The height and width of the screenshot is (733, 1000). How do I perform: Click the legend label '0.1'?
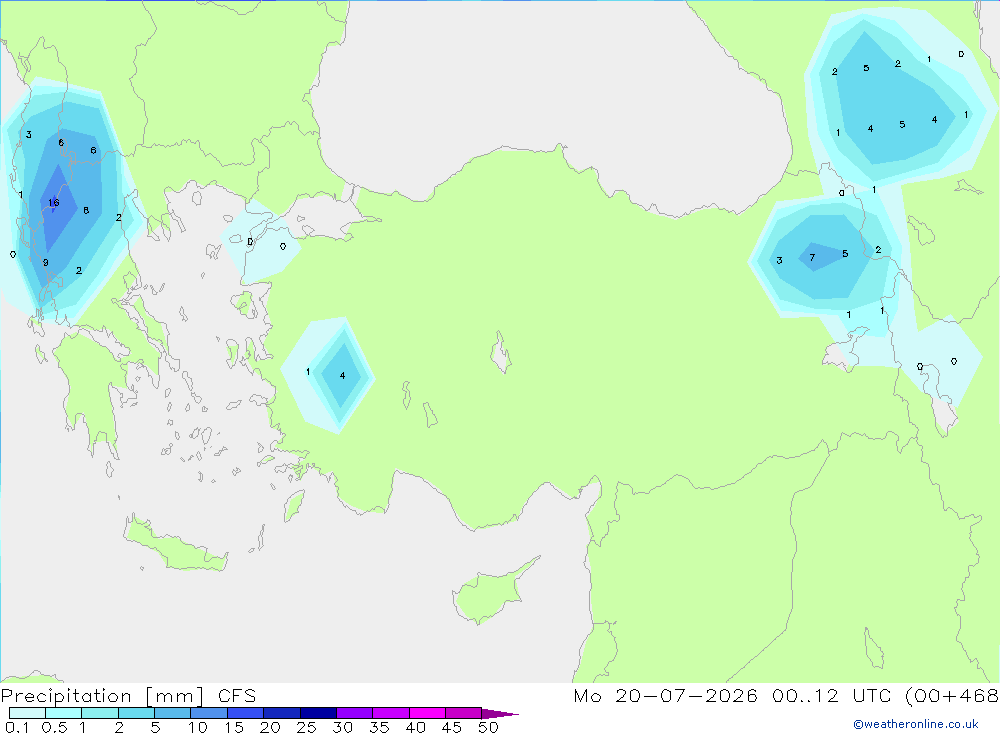click(x=17, y=727)
